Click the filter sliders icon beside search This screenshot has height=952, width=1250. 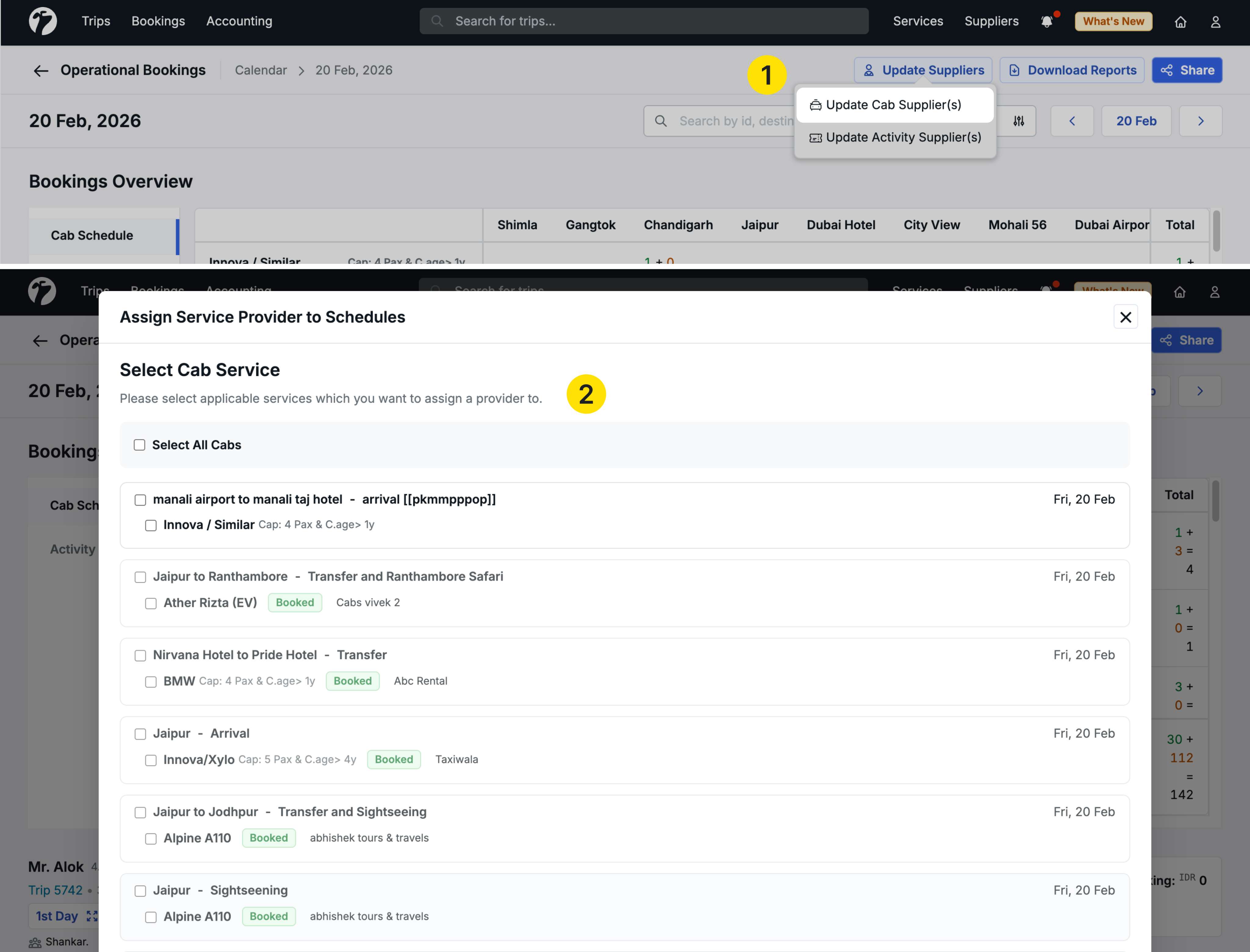[x=1019, y=121]
